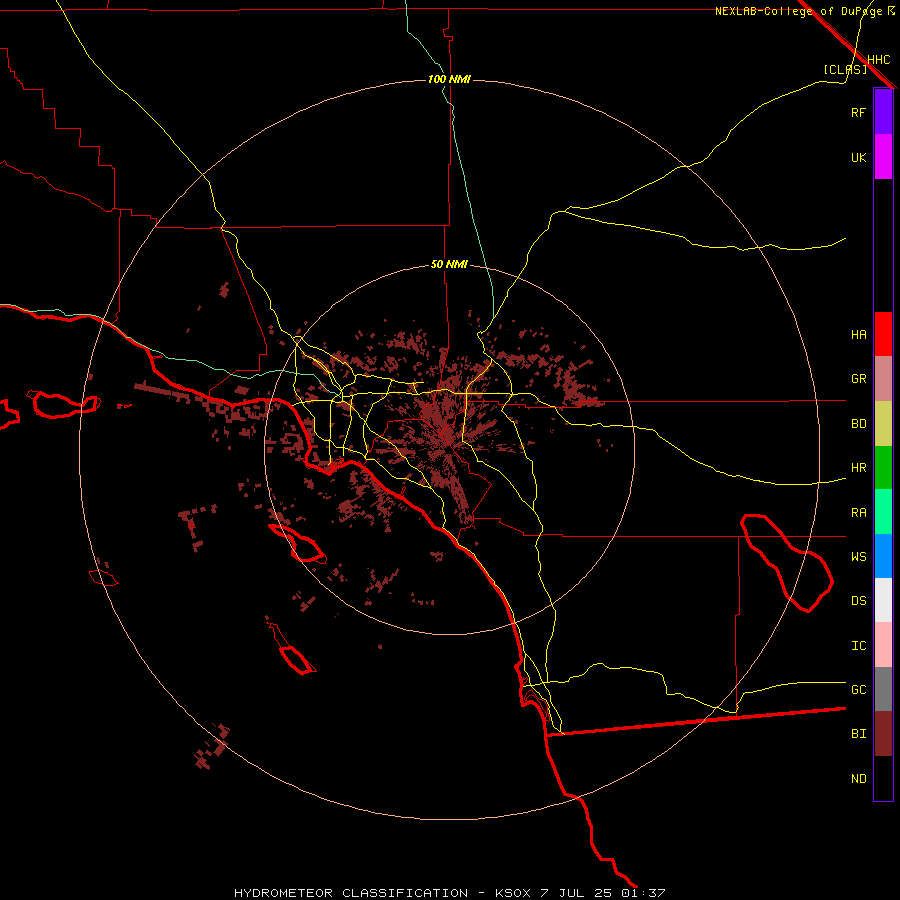Click the green HR legend swatch
900x900 pixels.
click(x=883, y=468)
